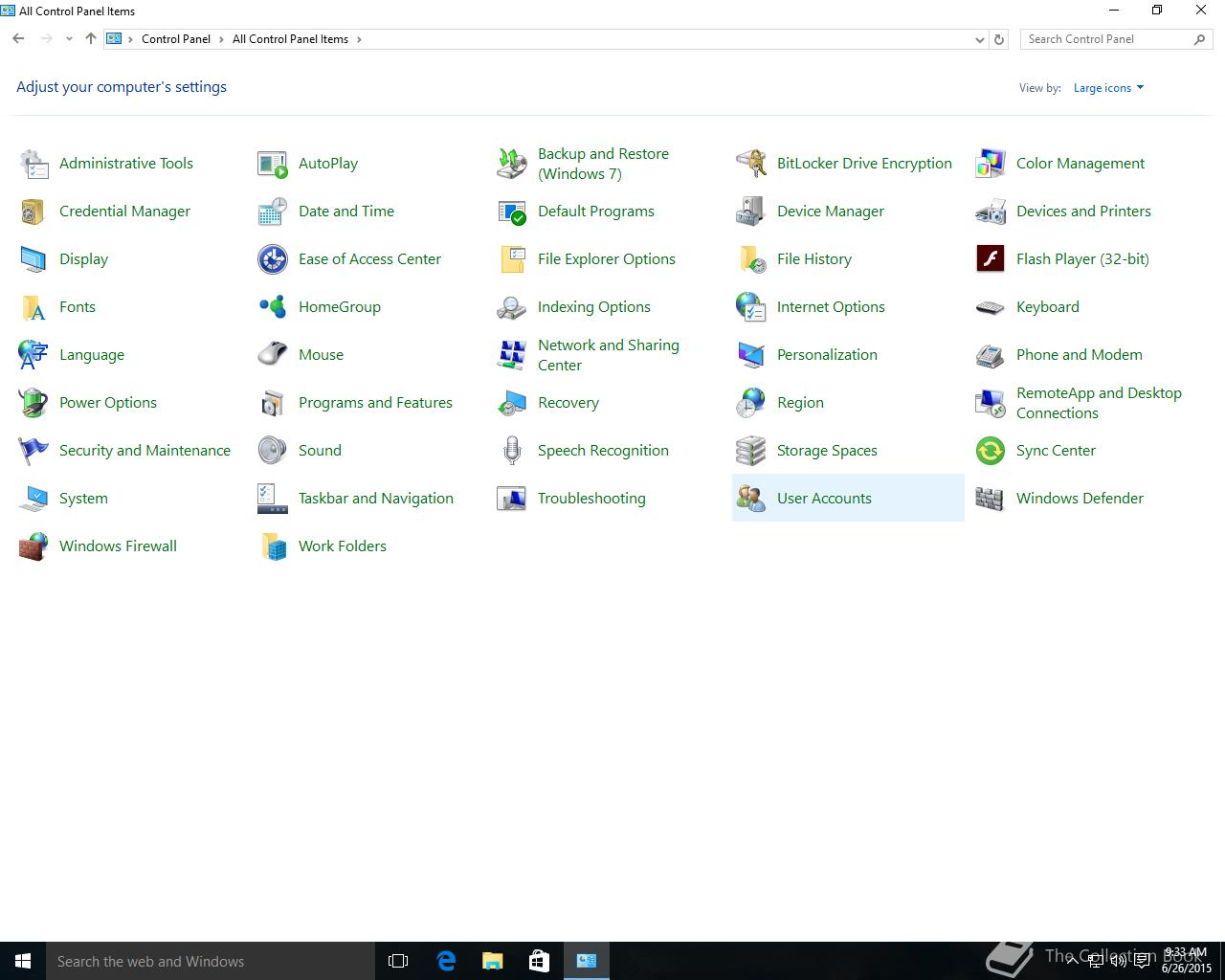
Task: Click the Search the web and Windows box
Action: pos(211,961)
